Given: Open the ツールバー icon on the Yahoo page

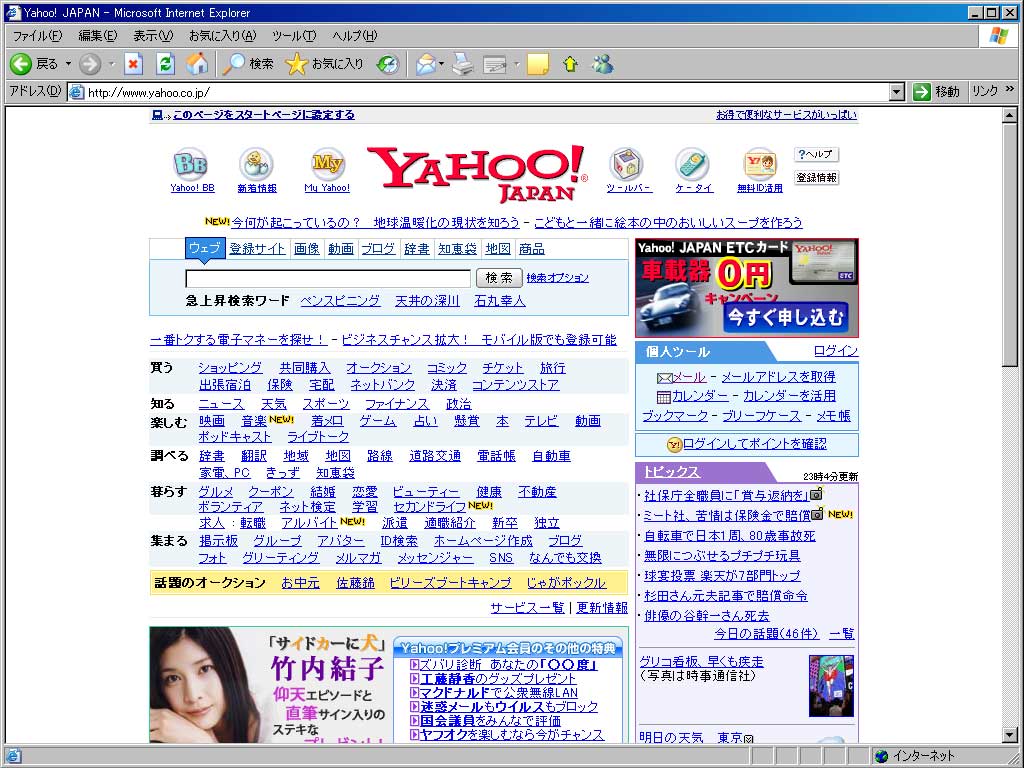Looking at the screenshot, I should (x=628, y=163).
